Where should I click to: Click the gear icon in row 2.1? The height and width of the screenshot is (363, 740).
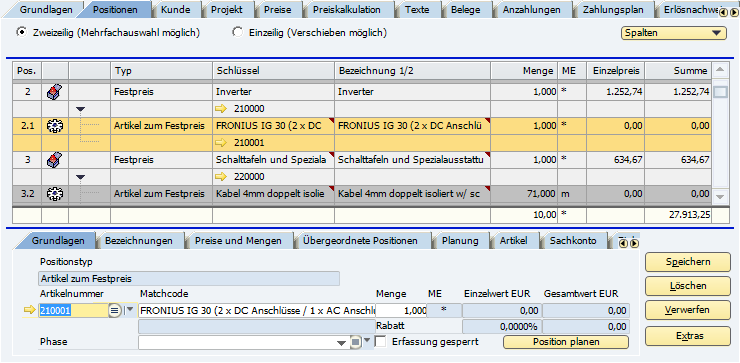coord(55,126)
